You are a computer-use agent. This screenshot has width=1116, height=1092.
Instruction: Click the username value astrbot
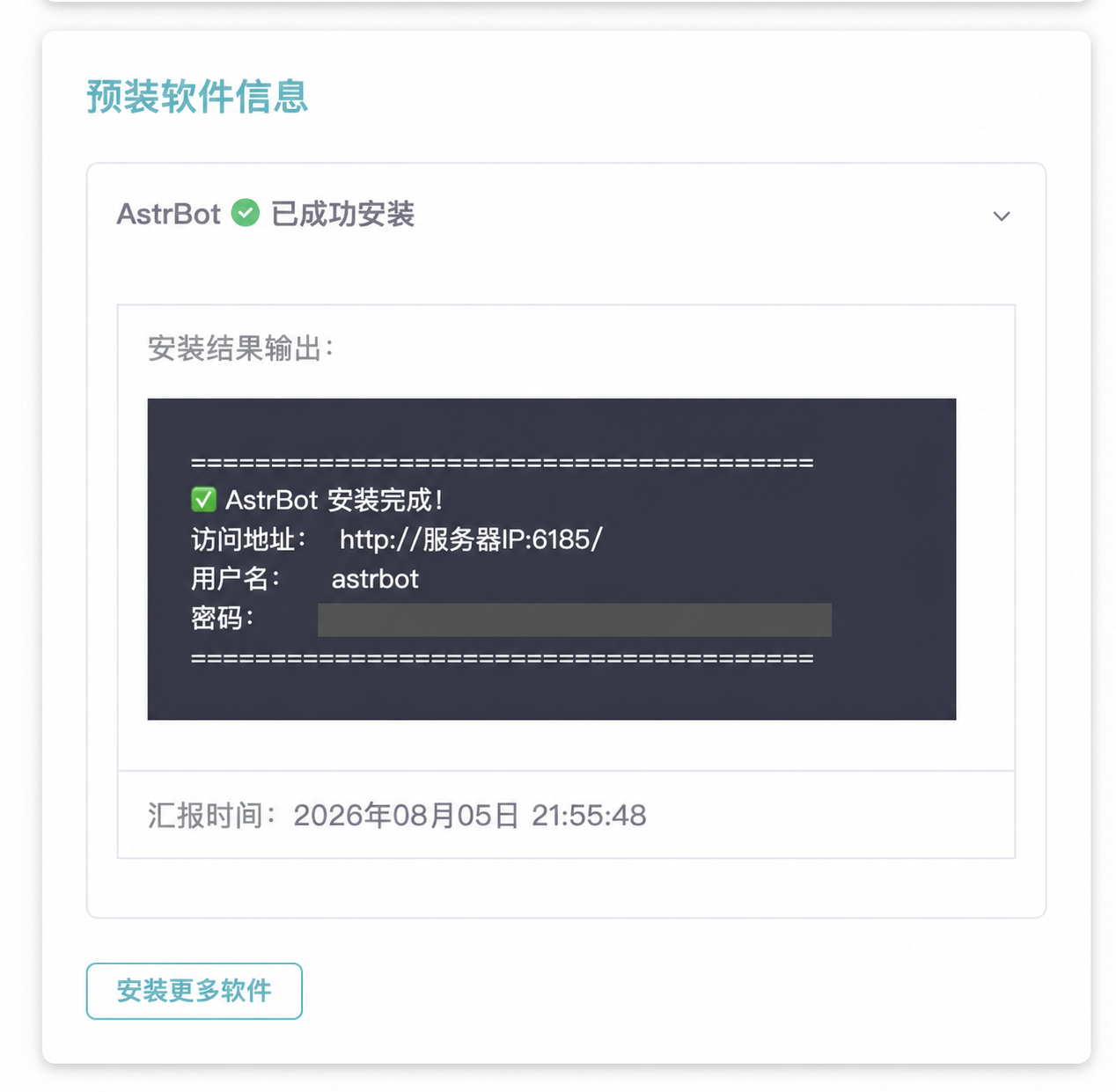click(x=375, y=579)
